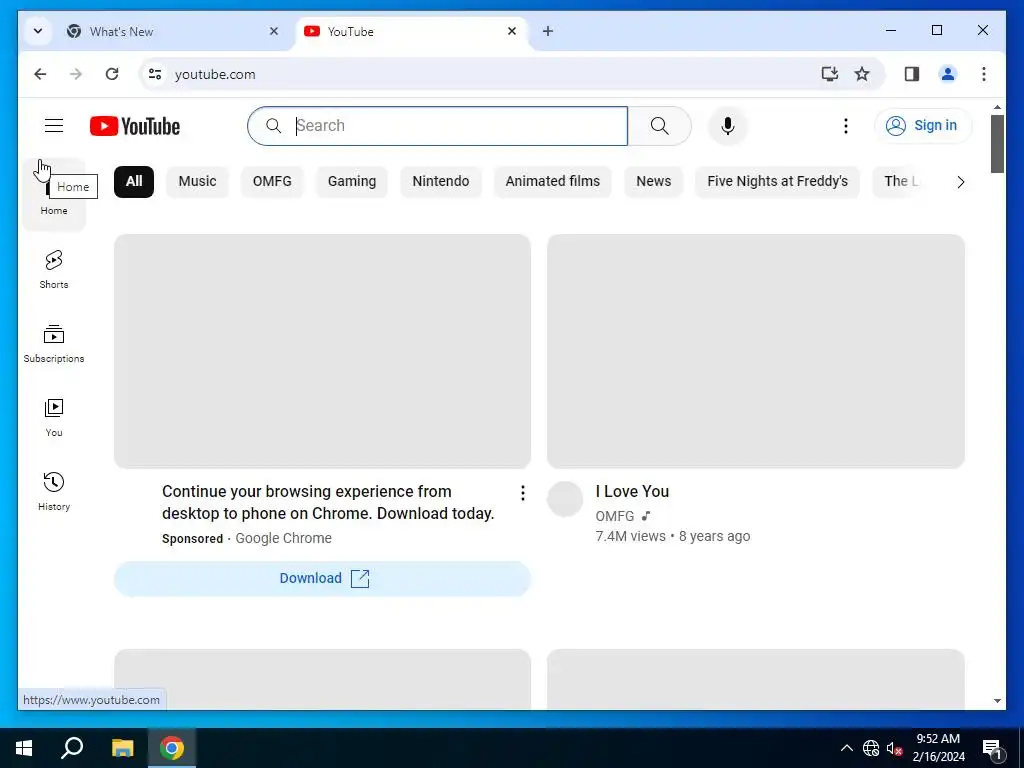Click the YouTube logo
The image size is (1024, 768).
(x=135, y=126)
